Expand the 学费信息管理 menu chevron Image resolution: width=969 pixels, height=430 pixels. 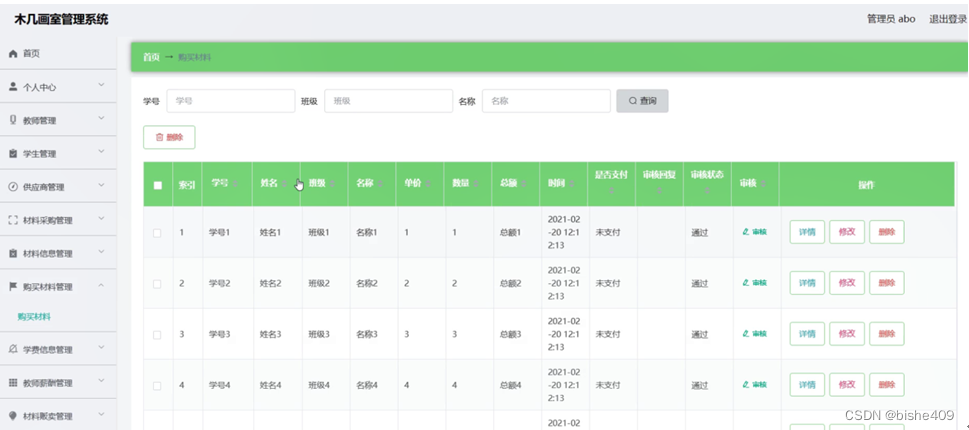(101, 348)
